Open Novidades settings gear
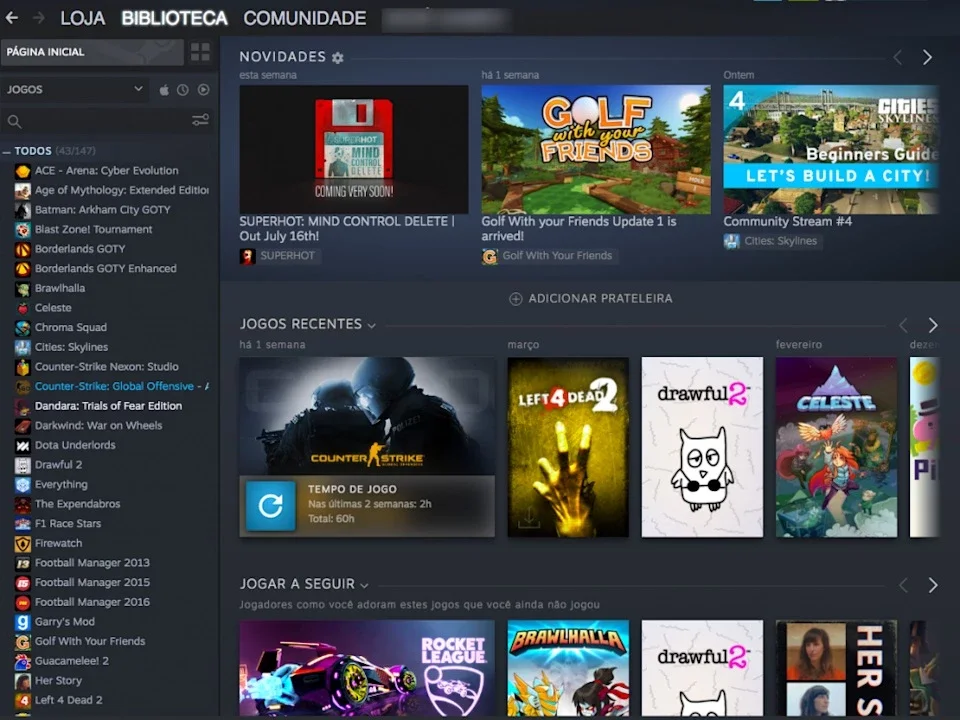 point(337,58)
